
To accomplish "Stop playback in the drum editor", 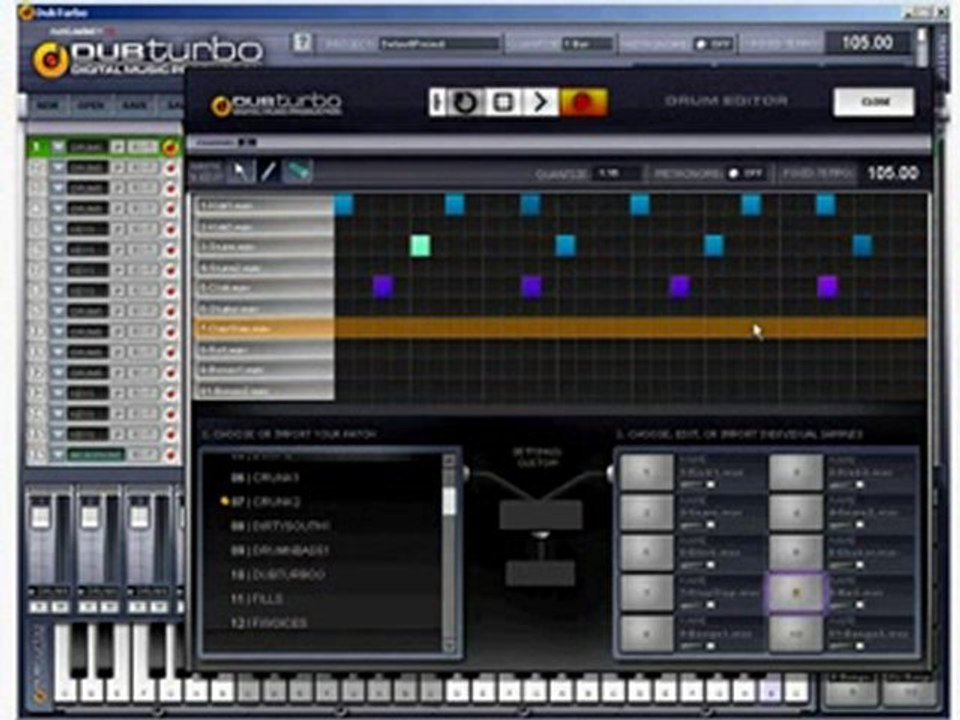I will [x=503, y=102].
